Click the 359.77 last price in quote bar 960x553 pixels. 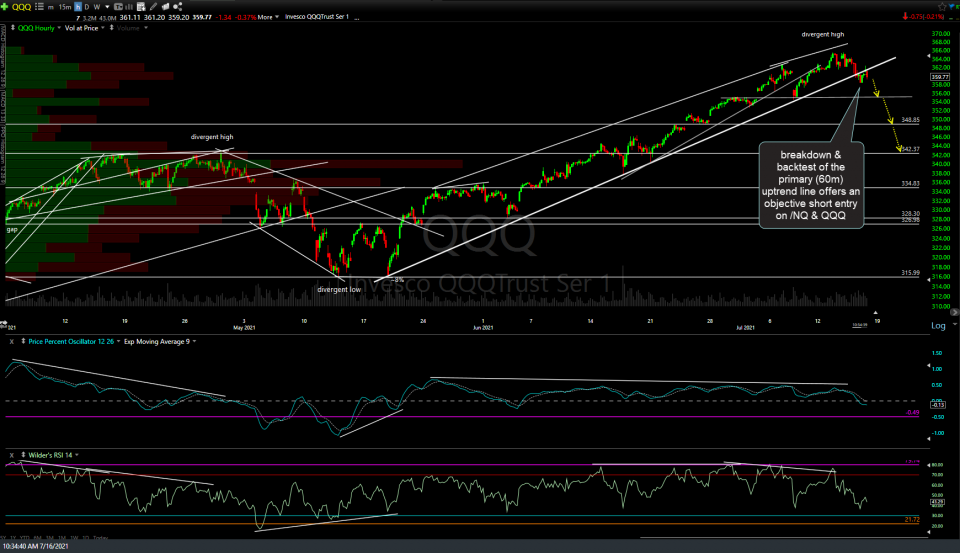[201, 17]
